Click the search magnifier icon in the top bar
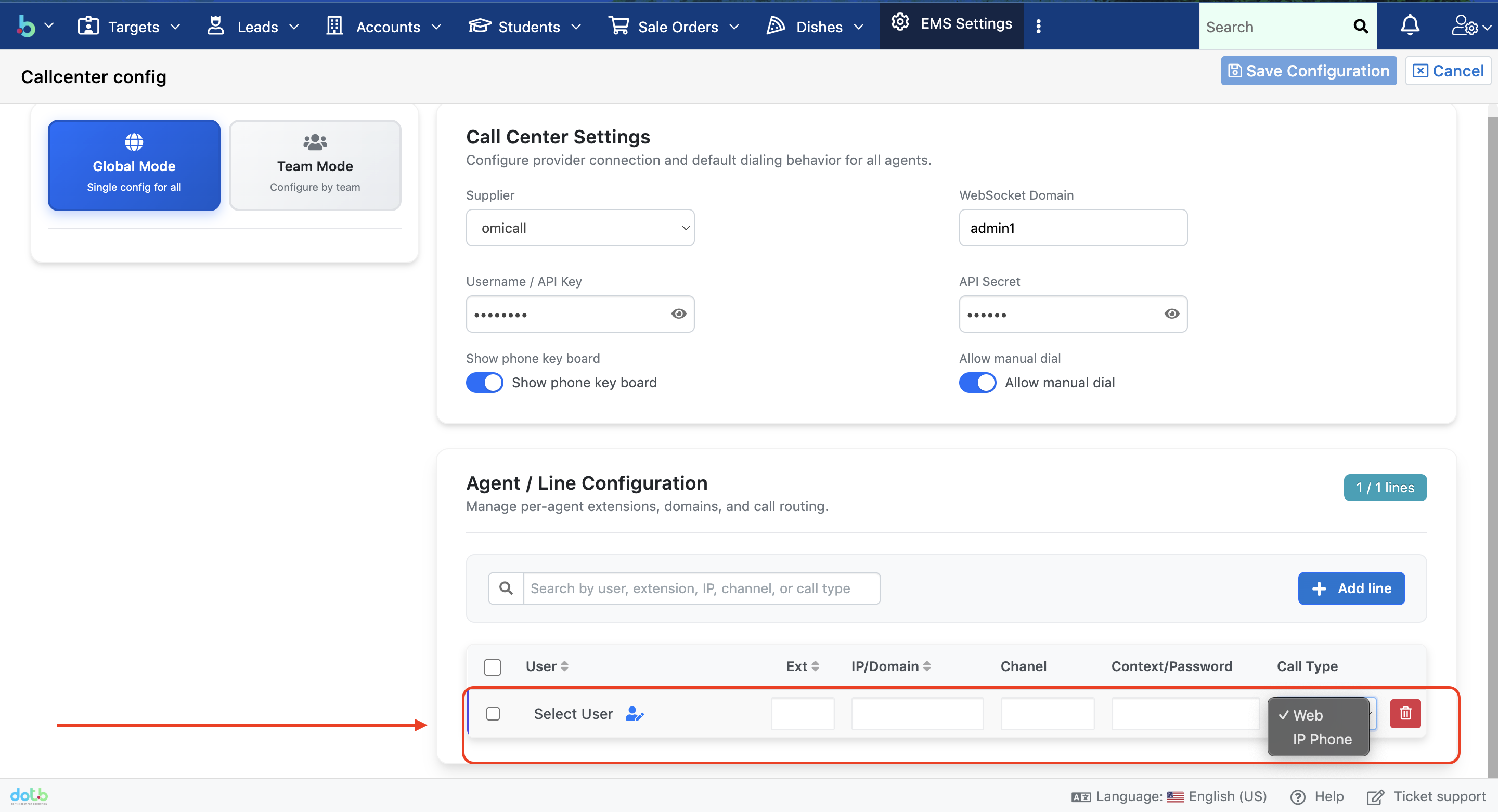Image resolution: width=1498 pixels, height=812 pixels. point(1360,26)
